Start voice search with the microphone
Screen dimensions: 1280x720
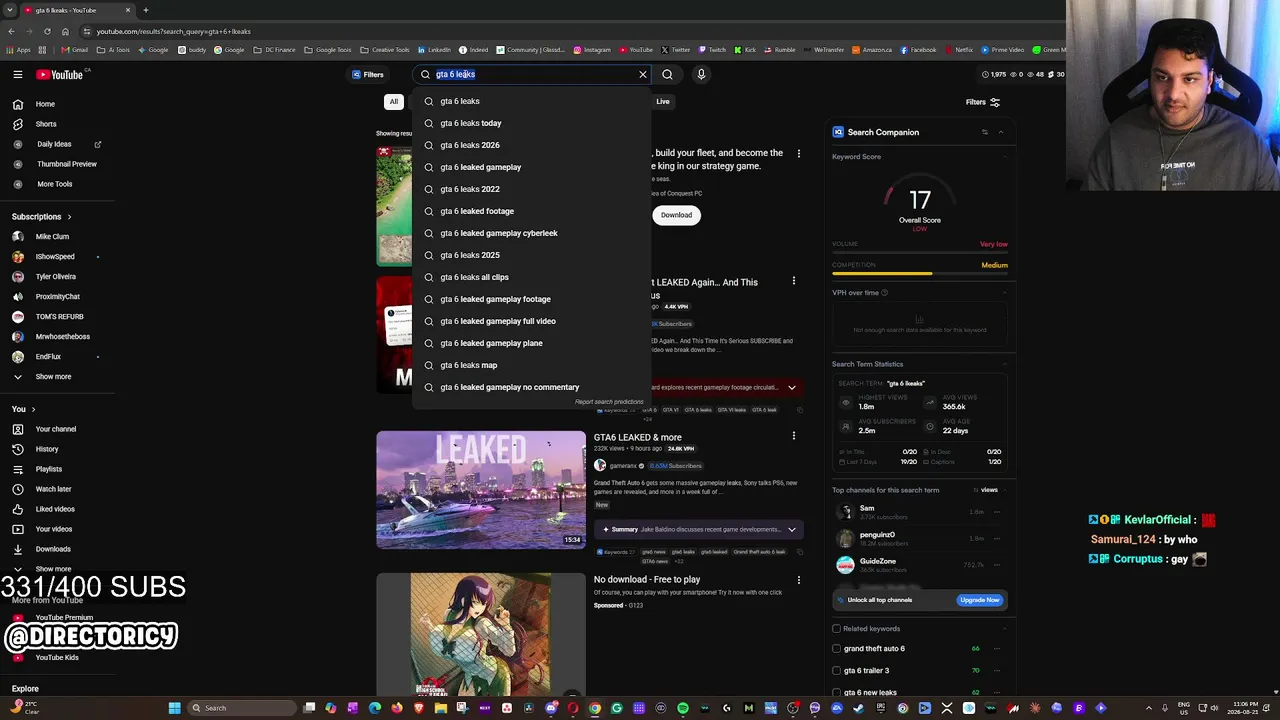pyautogui.click(x=701, y=74)
